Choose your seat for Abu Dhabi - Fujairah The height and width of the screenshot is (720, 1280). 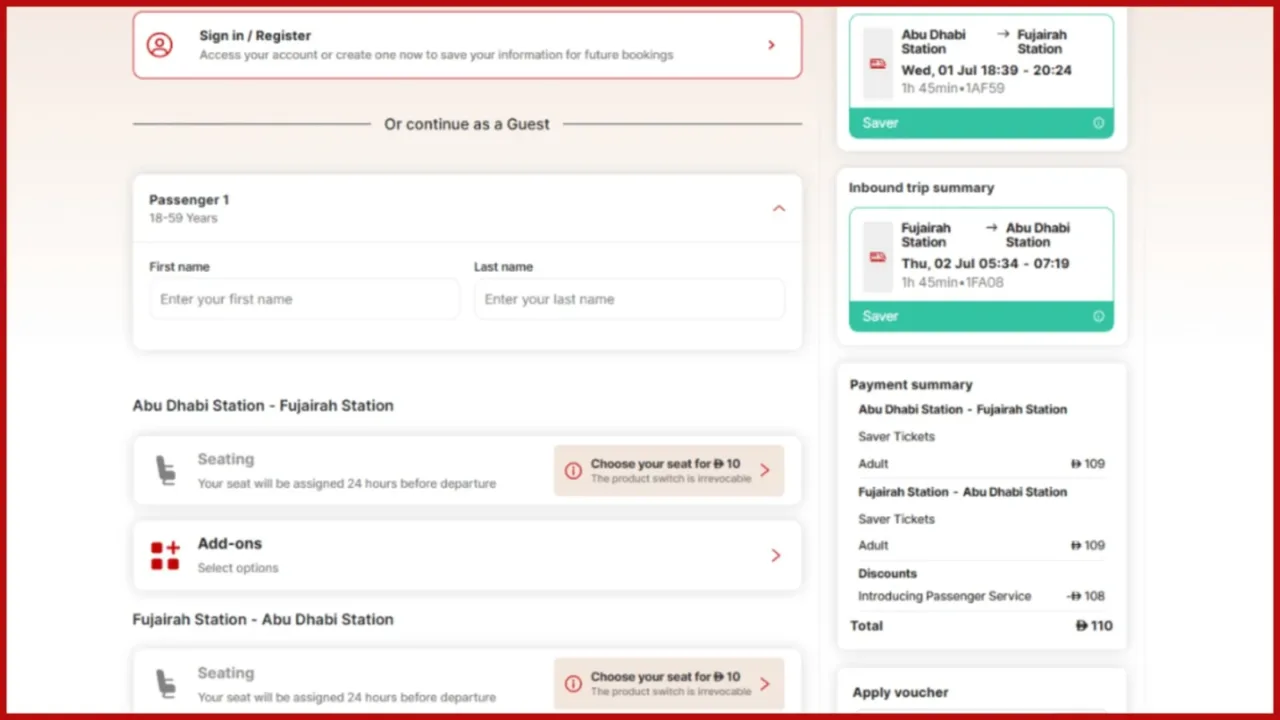click(x=669, y=470)
